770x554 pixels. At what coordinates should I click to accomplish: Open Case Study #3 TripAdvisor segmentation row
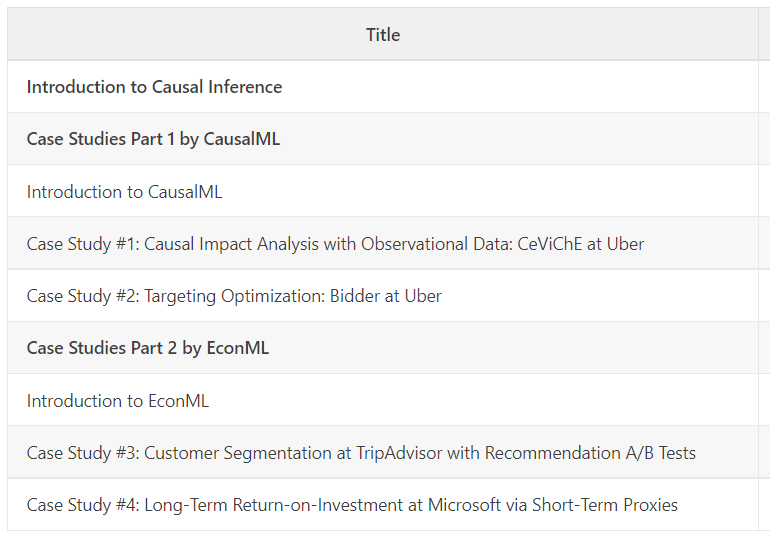coord(361,453)
